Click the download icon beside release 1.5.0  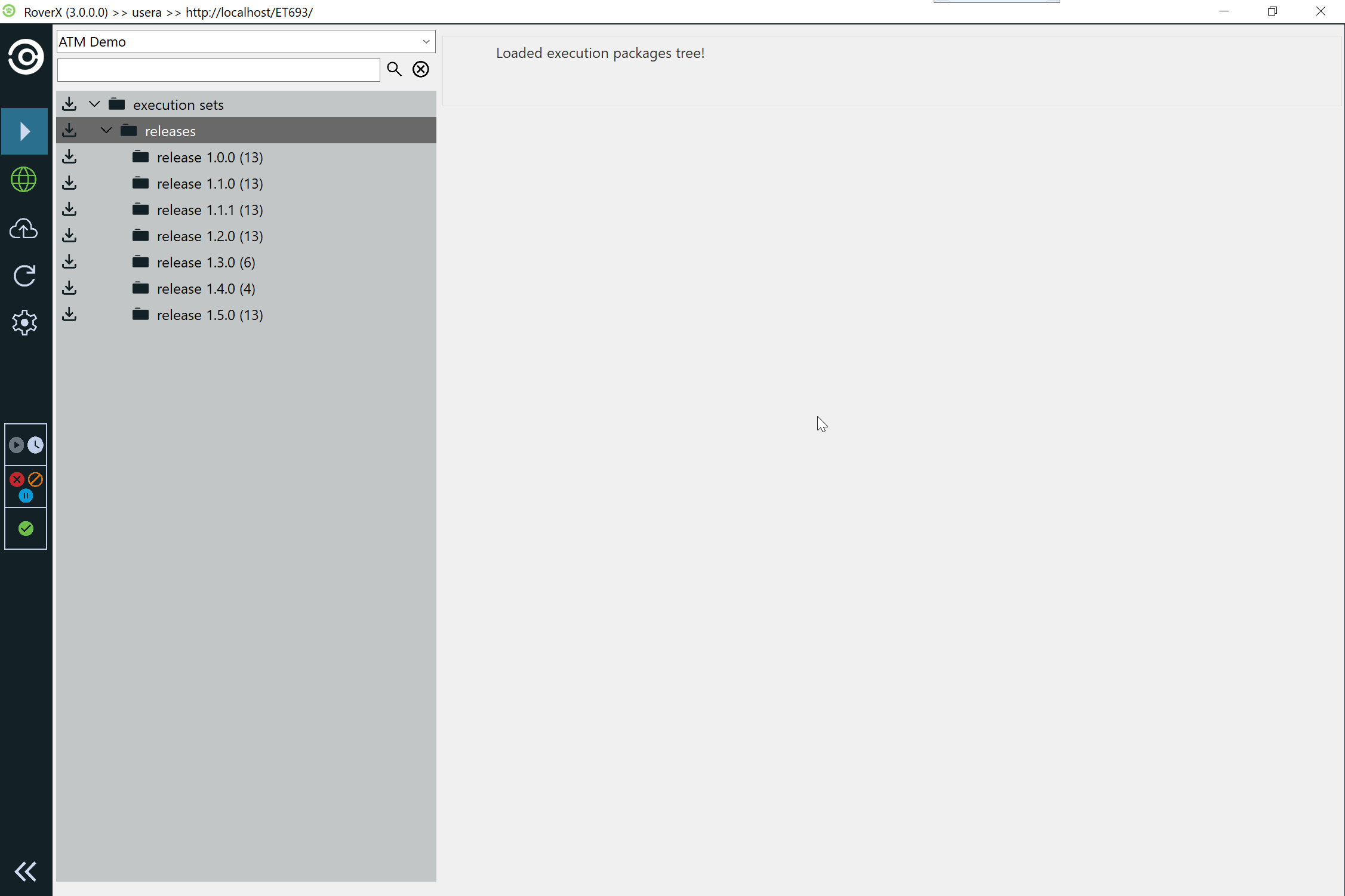[x=69, y=315]
